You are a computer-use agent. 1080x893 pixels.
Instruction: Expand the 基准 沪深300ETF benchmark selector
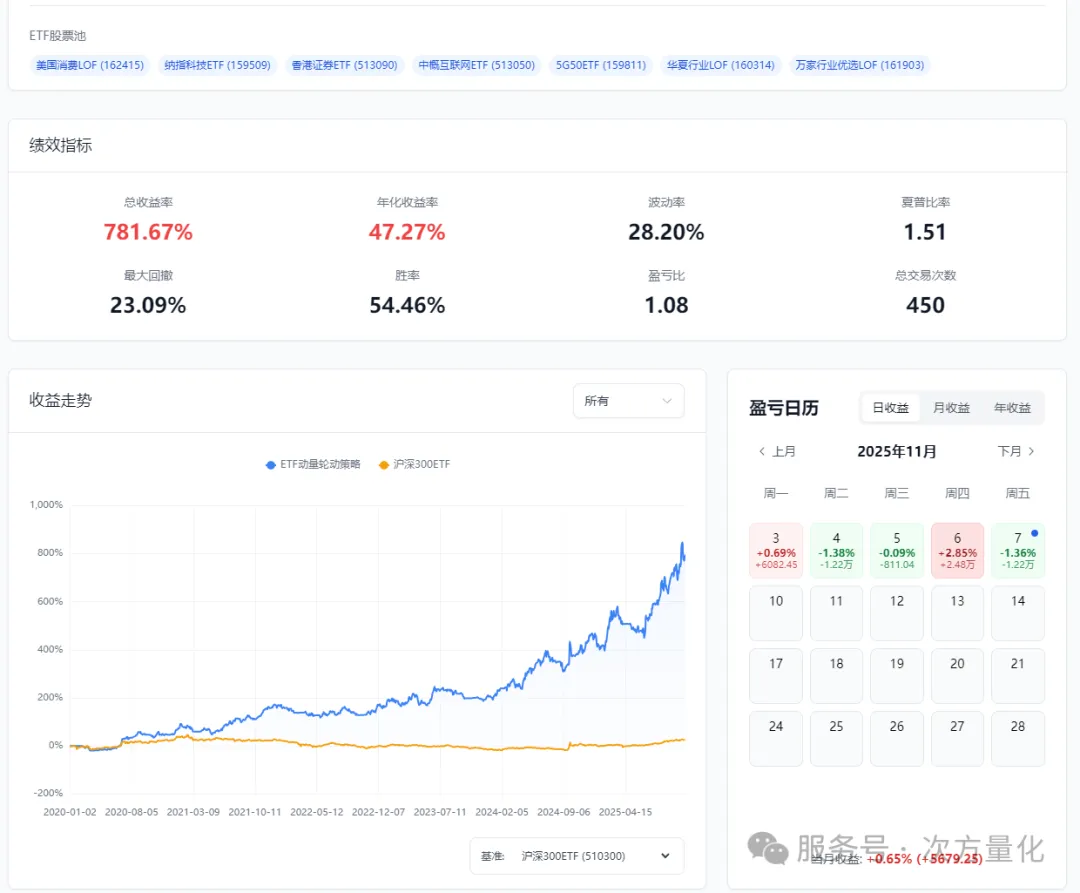[577, 856]
